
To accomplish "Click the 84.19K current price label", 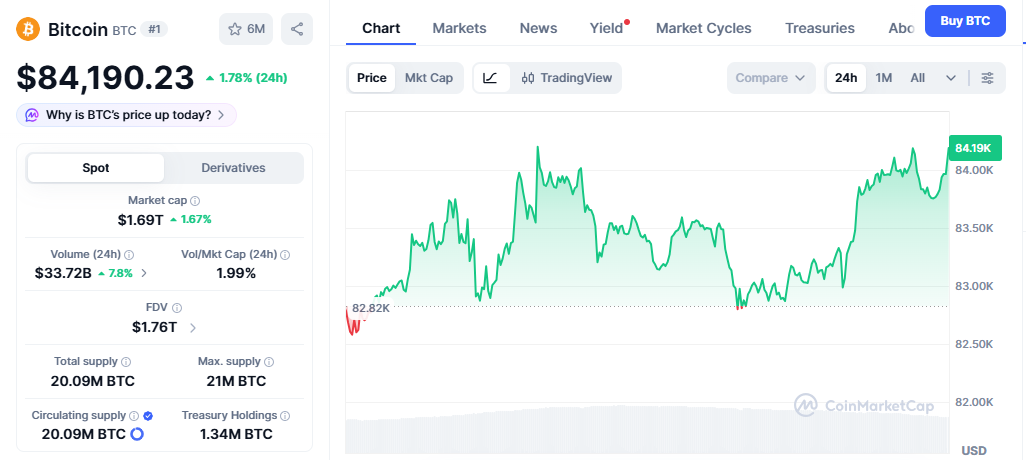I will point(974,149).
